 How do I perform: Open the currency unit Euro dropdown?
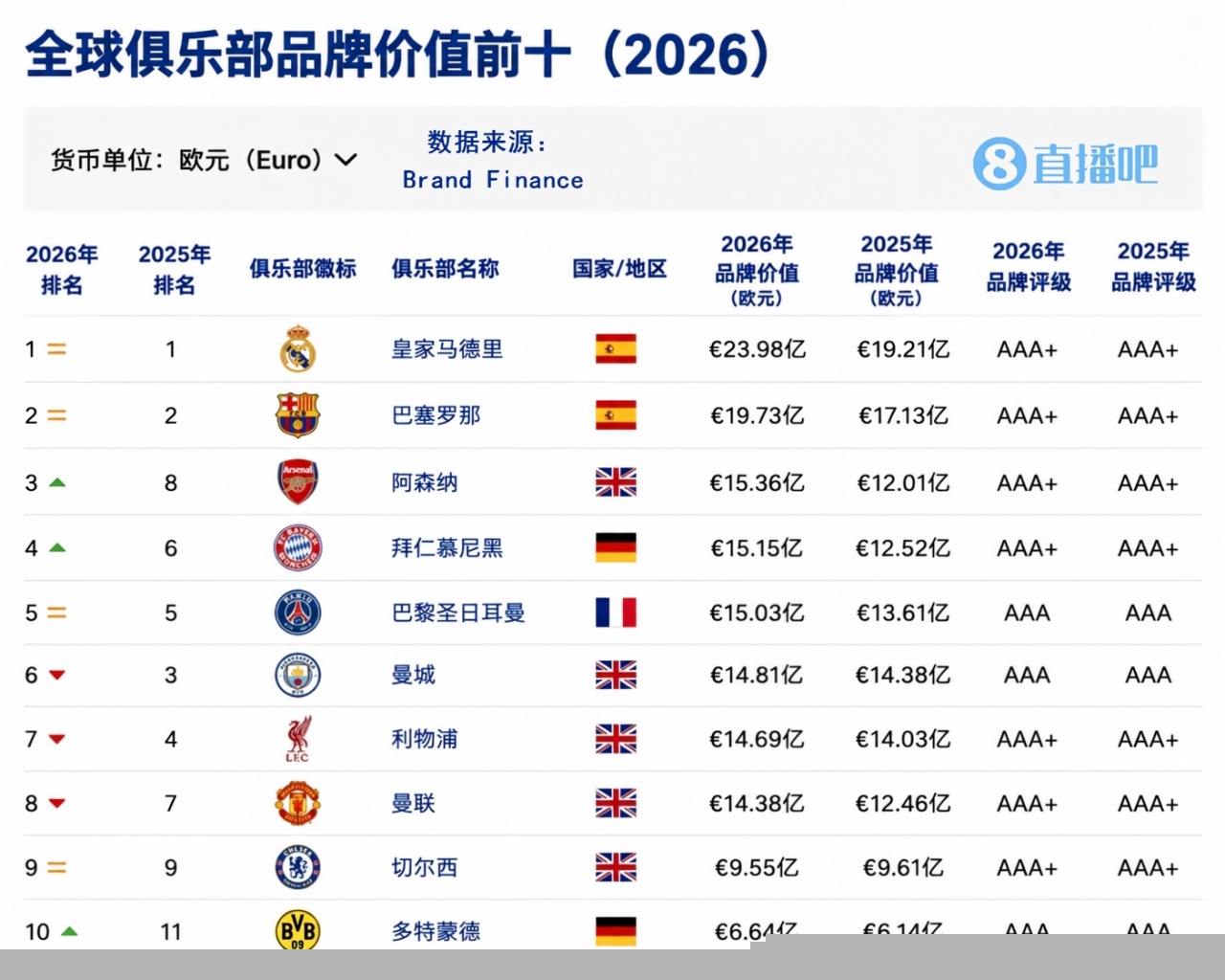204,160
